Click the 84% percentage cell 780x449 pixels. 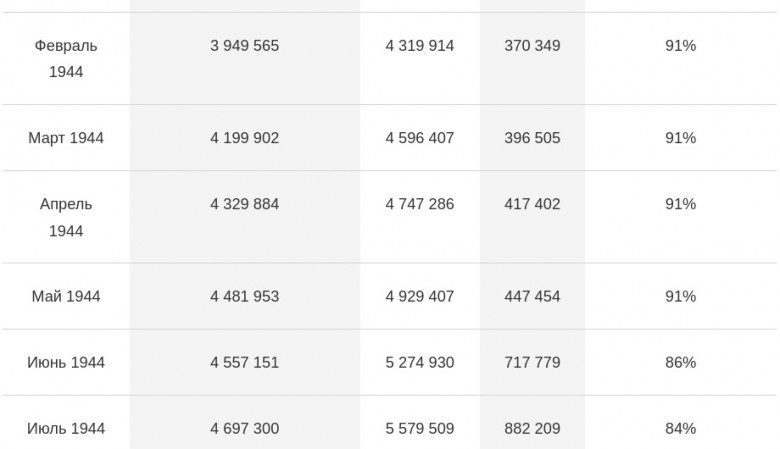pos(680,429)
